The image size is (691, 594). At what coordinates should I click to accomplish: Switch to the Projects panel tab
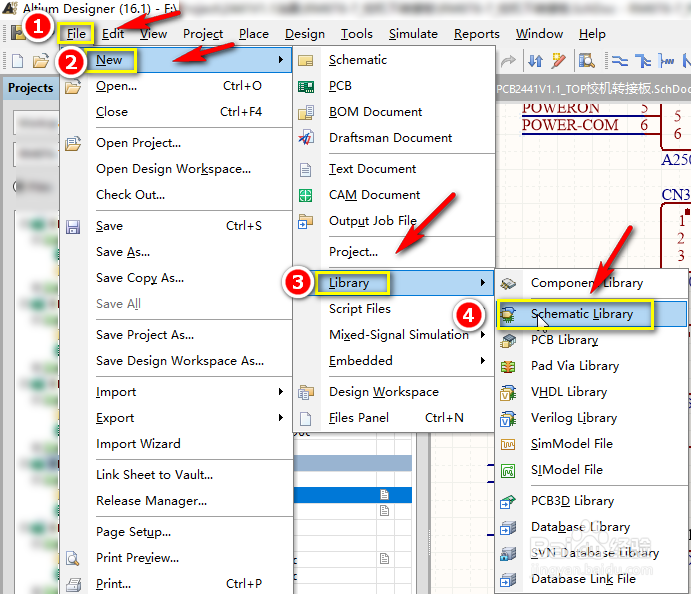(x=30, y=88)
